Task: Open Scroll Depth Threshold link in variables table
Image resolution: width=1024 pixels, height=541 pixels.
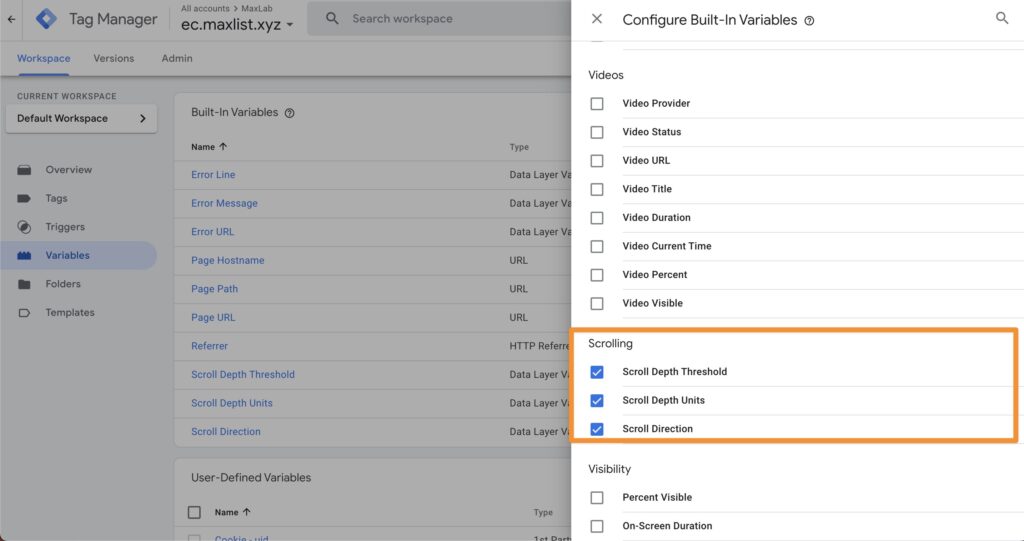Action: 242,374
